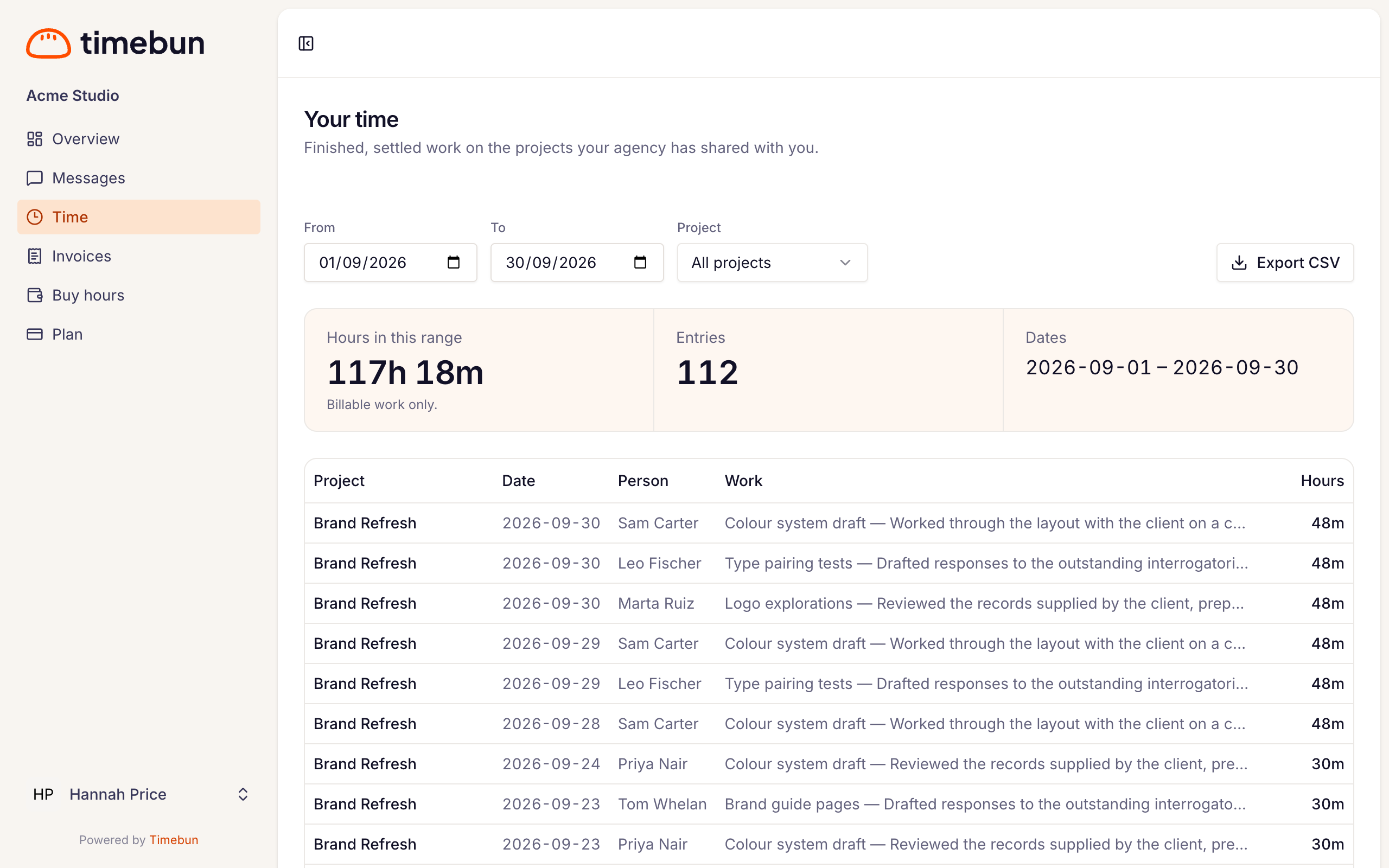The width and height of the screenshot is (1389, 868).
Task: Go to Messages
Action: pos(138,178)
